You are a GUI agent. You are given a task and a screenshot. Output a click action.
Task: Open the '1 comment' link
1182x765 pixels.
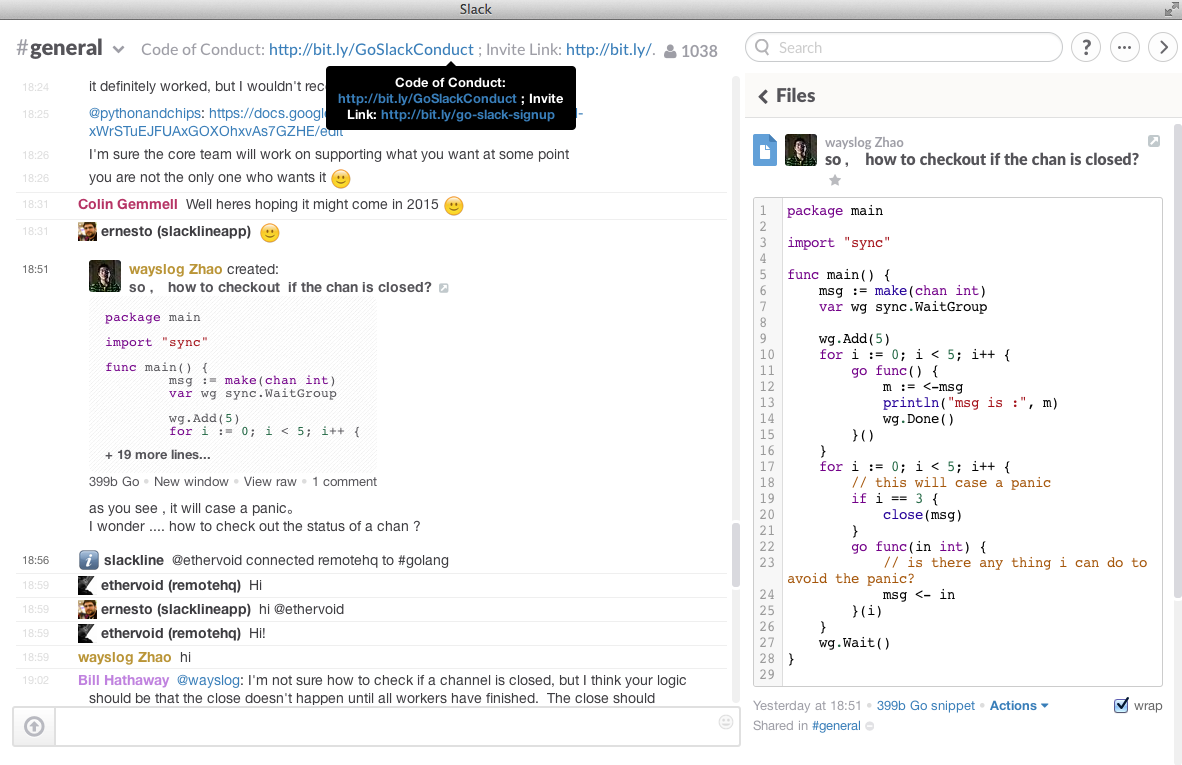click(344, 482)
